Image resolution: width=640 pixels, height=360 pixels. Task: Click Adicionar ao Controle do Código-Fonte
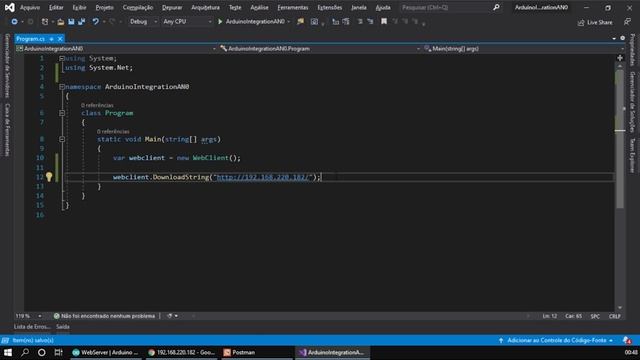coord(556,340)
